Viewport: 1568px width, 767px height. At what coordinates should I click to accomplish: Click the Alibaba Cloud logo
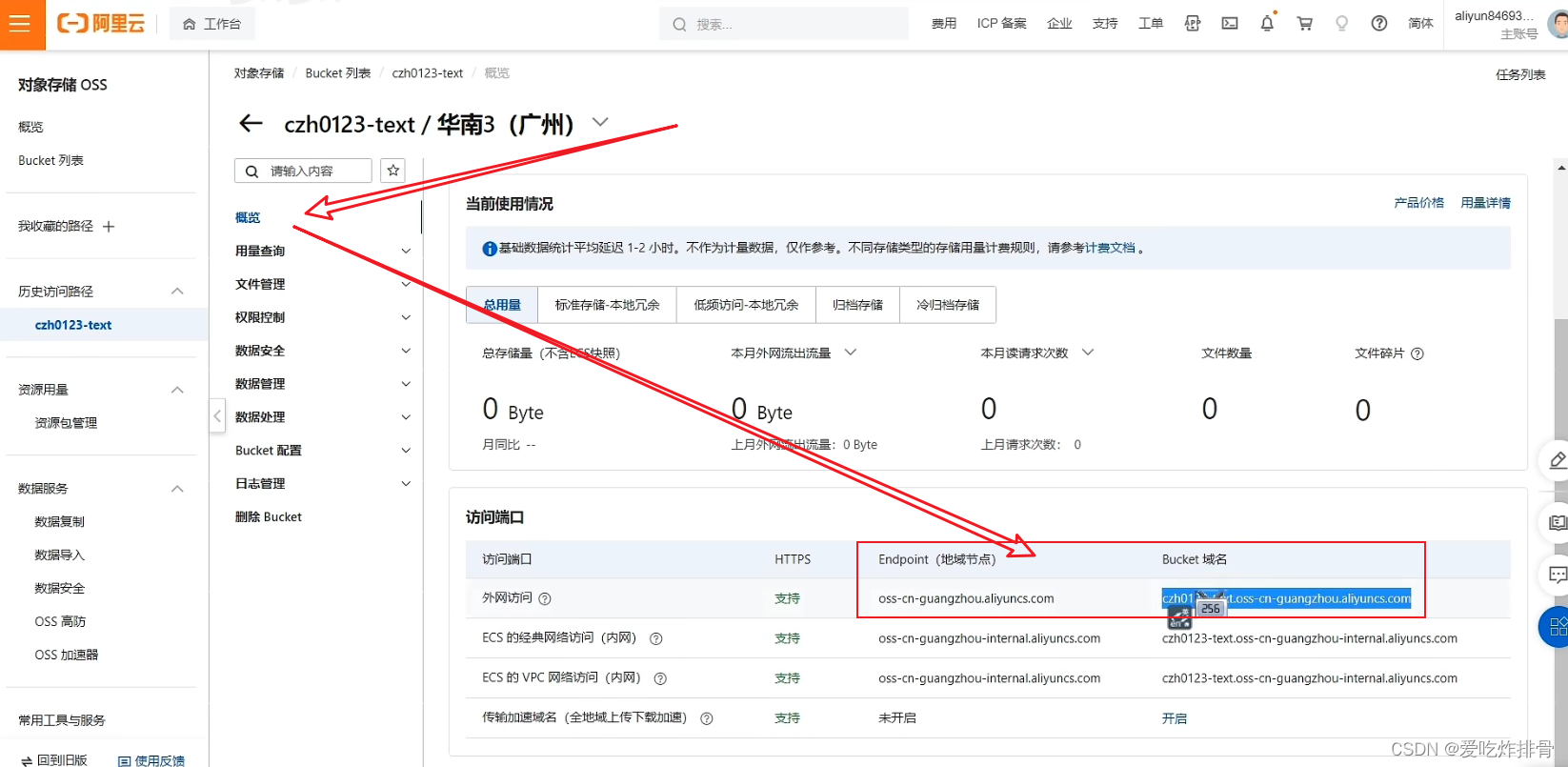pyautogui.click(x=101, y=24)
